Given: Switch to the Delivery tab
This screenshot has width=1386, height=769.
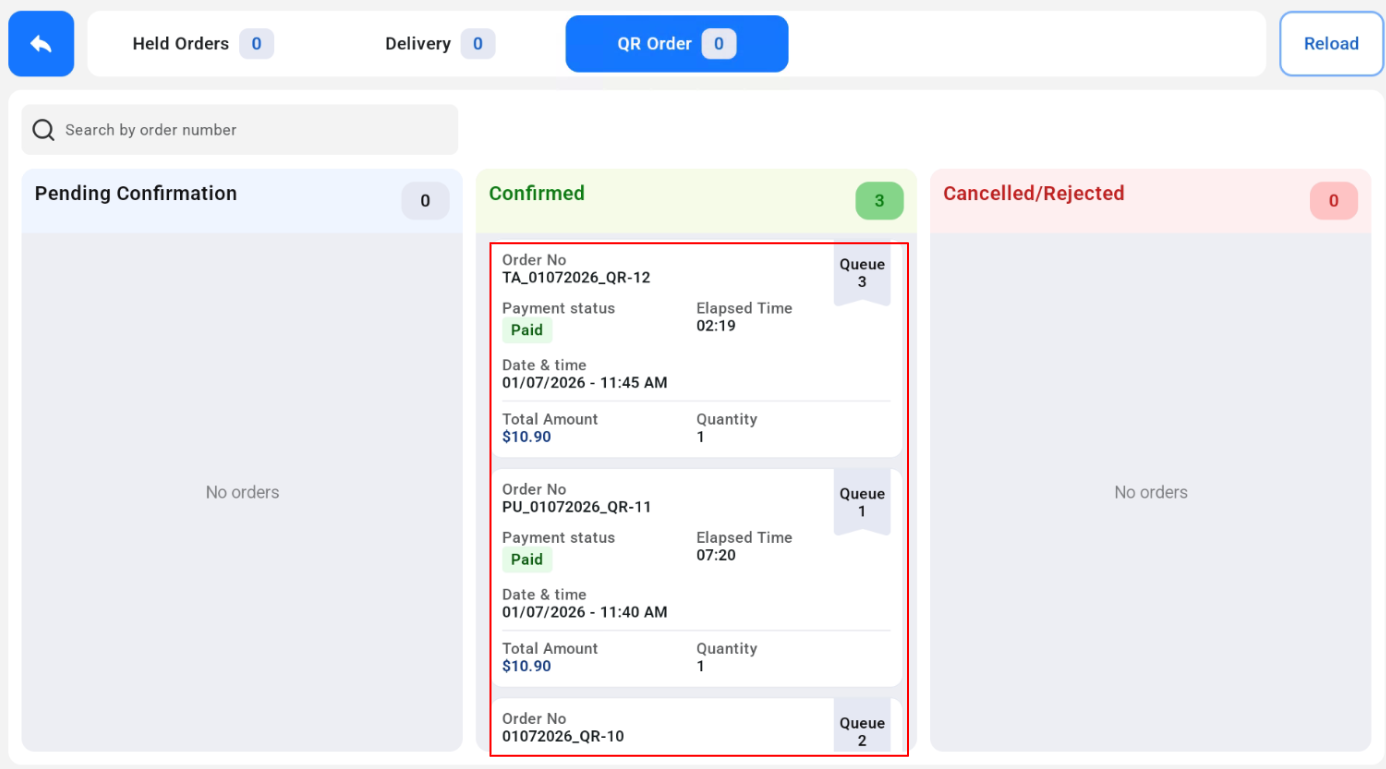Looking at the screenshot, I should (x=440, y=44).
